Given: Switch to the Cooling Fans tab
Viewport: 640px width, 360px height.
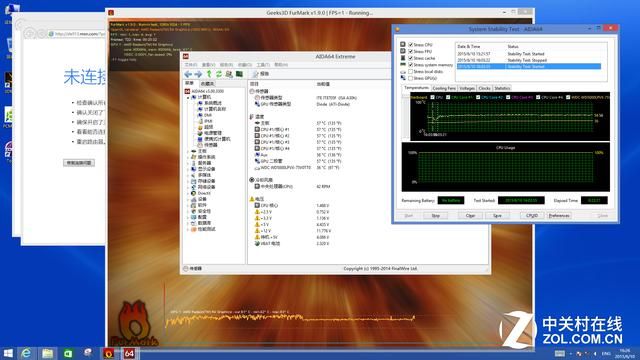Looking at the screenshot, I should [444, 88].
